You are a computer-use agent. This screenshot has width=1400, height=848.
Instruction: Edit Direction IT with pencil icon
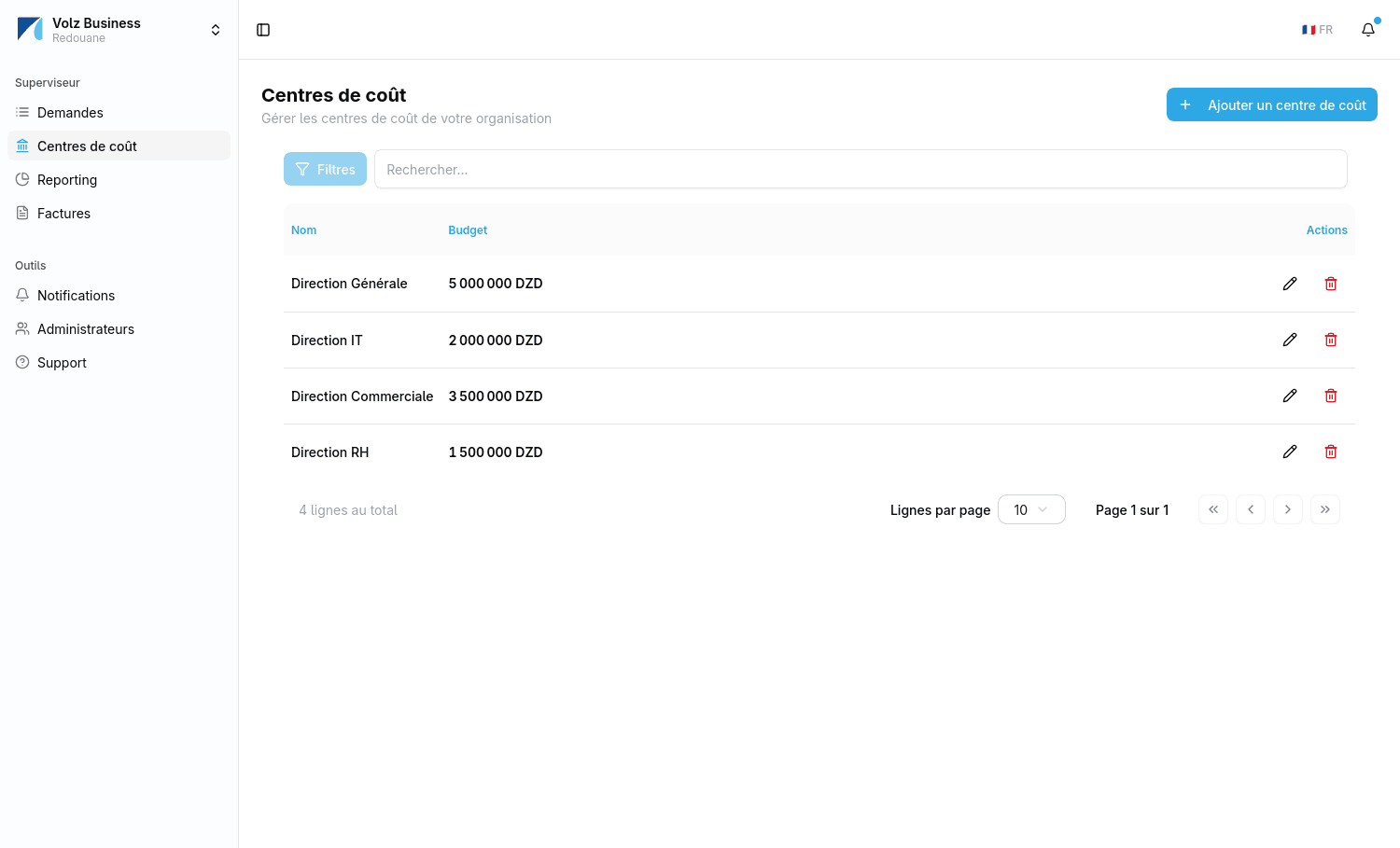pos(1290,340)
